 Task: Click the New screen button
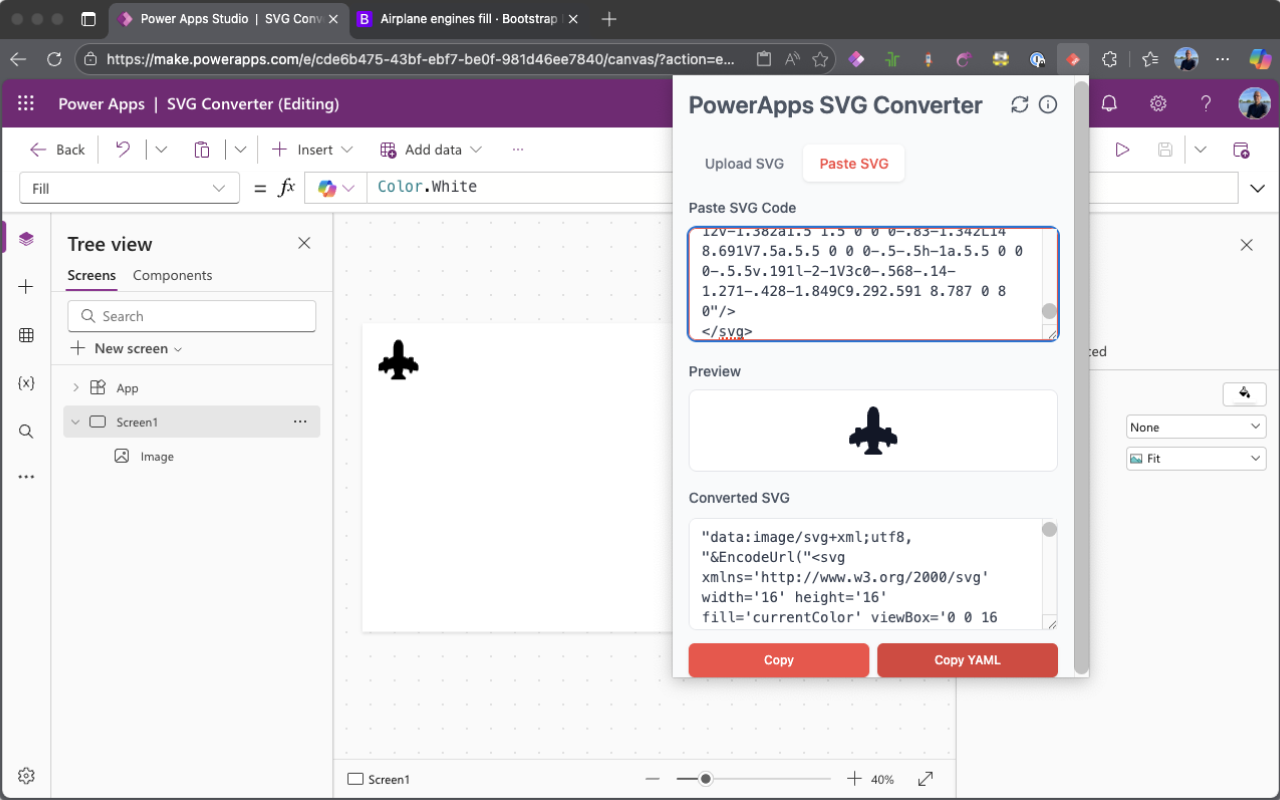[127, 349]
